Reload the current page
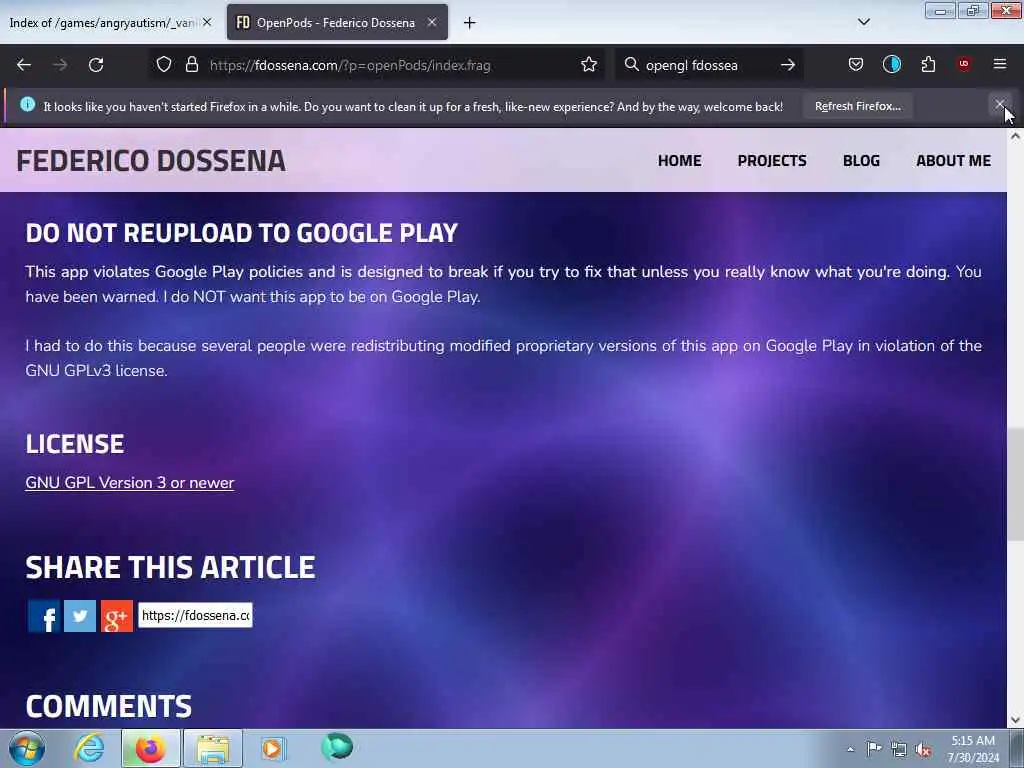 coord(96,65)
